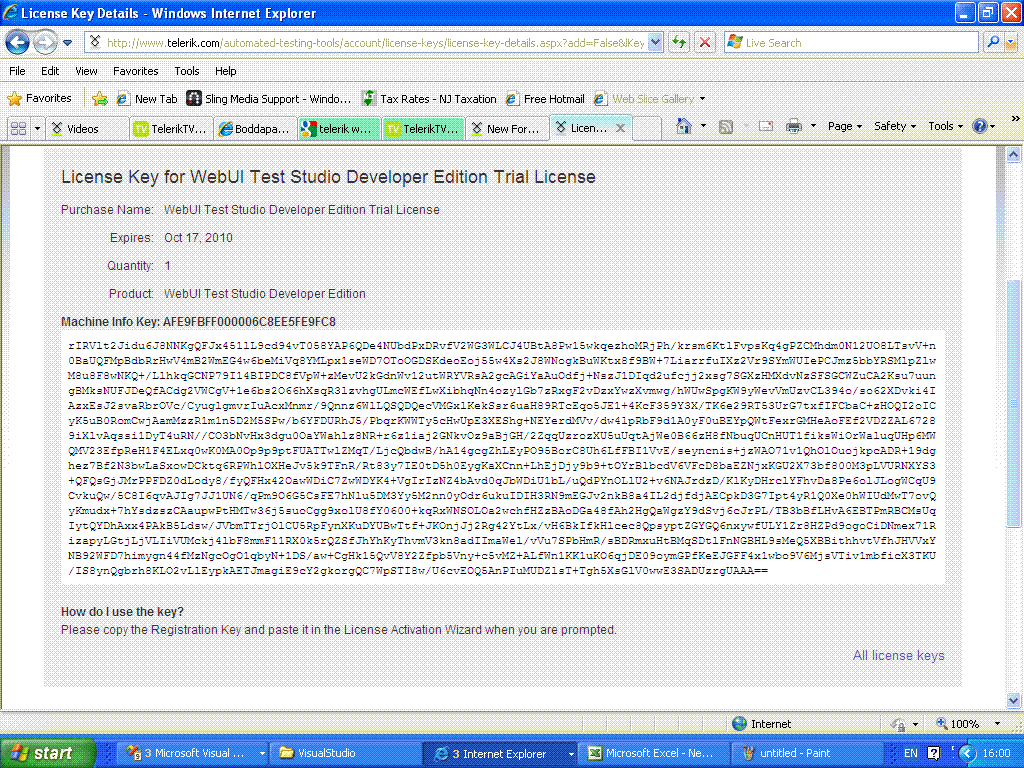Click the Home page icon
This screenshot has width=1024, height=768.
tap(684, 126)
